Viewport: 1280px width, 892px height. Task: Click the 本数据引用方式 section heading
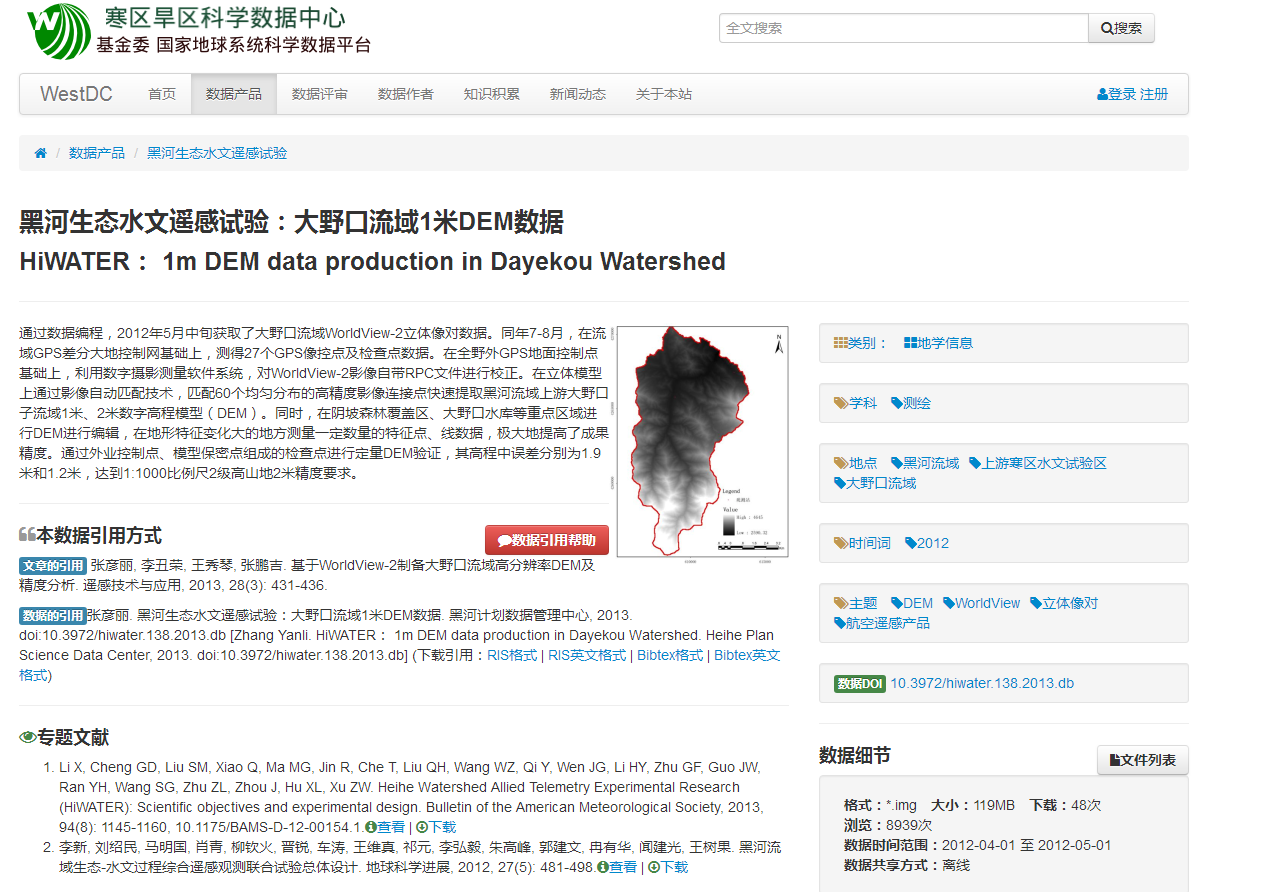[x=90, y=536]
